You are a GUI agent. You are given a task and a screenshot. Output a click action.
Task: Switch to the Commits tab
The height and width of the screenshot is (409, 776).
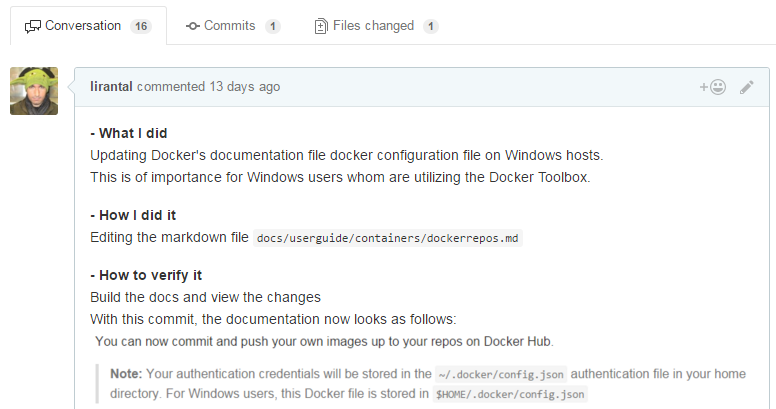click(229, 26)
